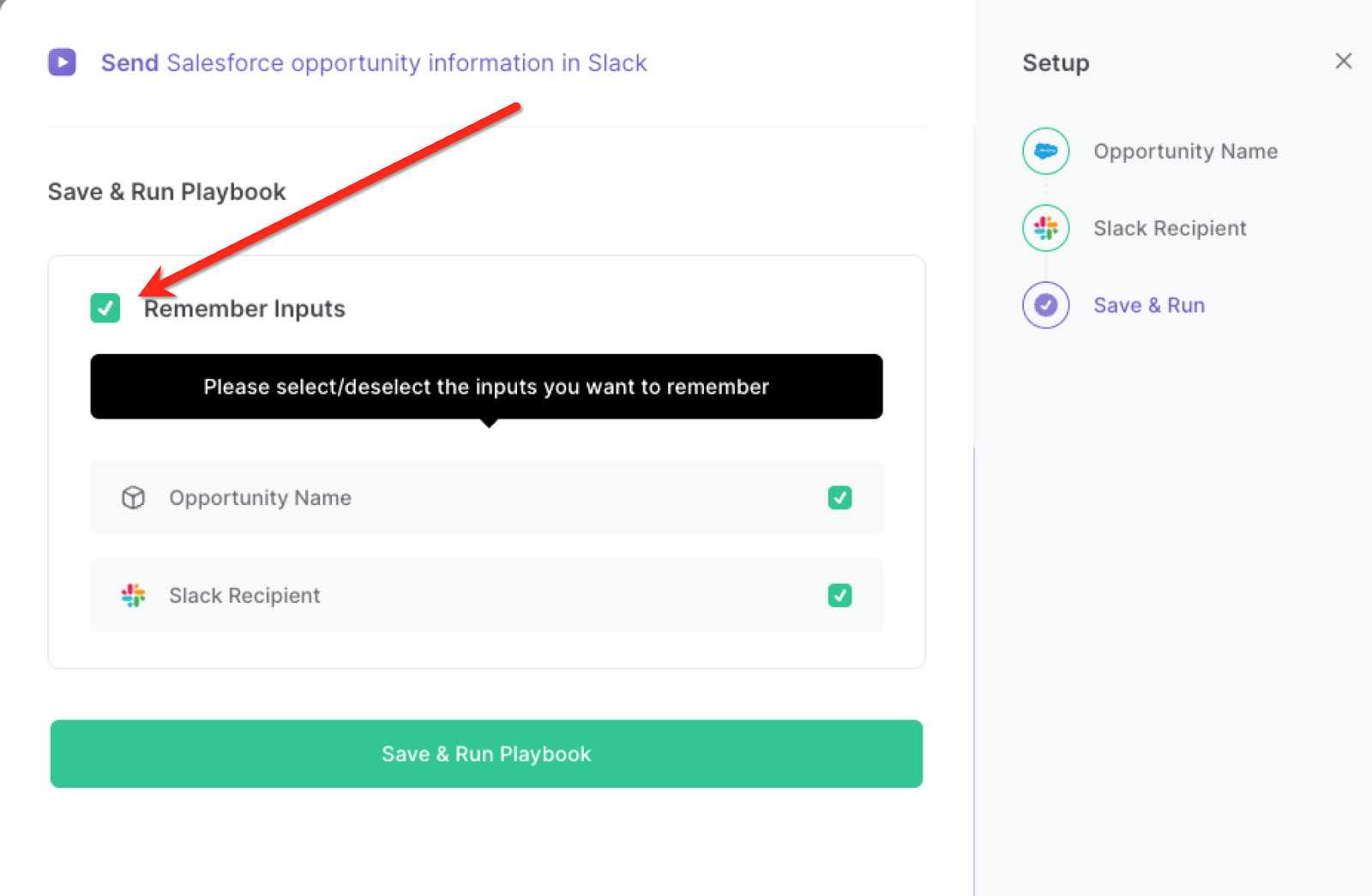Viewport: 1372px width, 896px height.
Task: Click the Save & Run Playbook button
Action: tap(486, 754)
